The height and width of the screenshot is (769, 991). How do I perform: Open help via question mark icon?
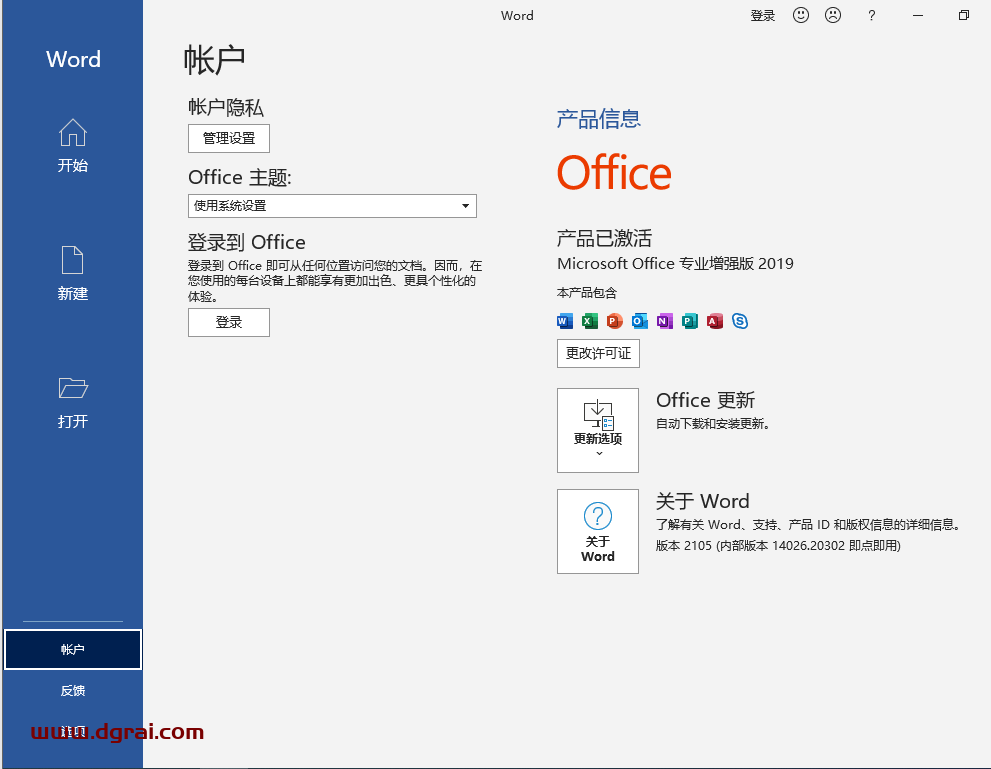pos(872,15)
